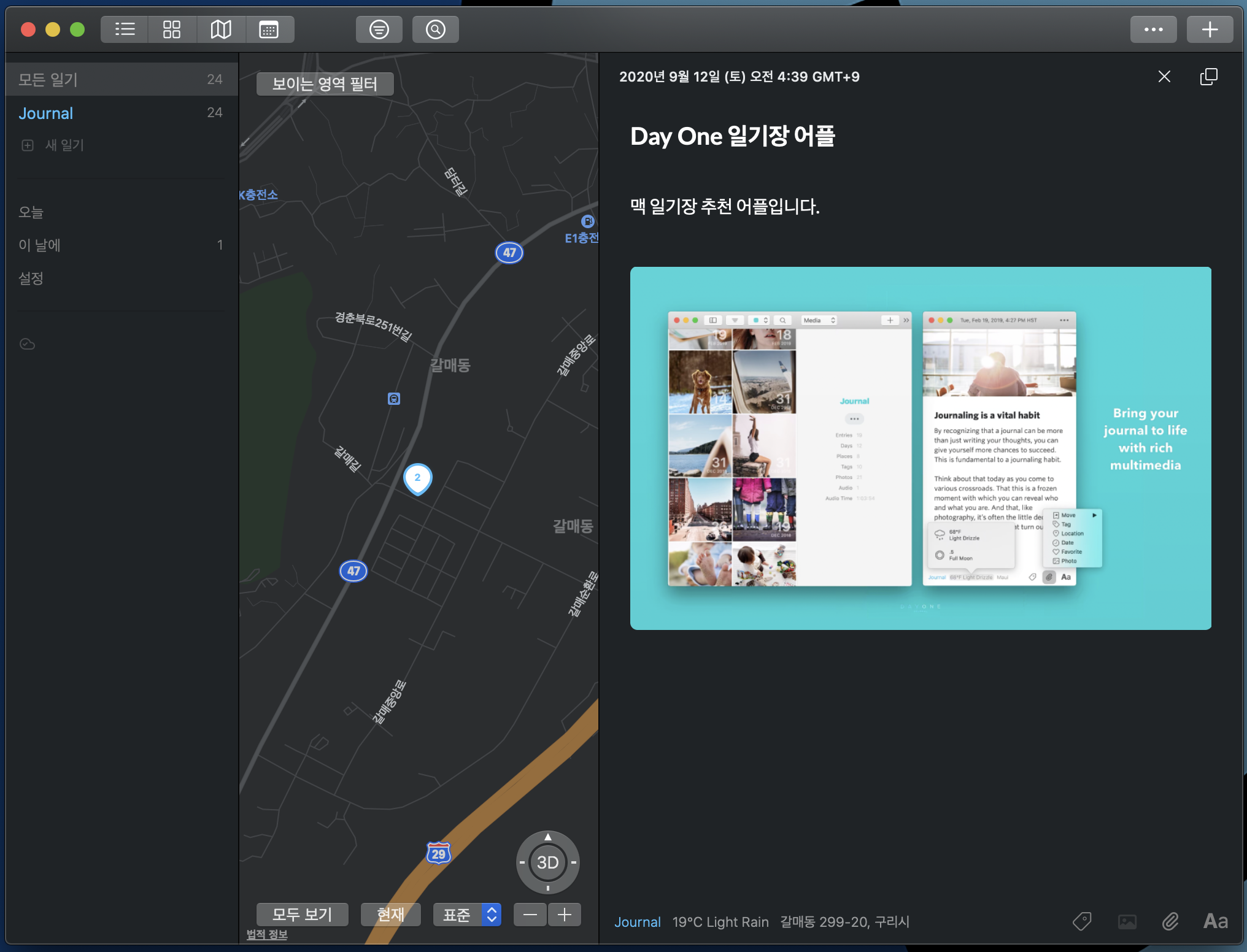Open the 표준 map type dropdown

[x=467, y=915]
